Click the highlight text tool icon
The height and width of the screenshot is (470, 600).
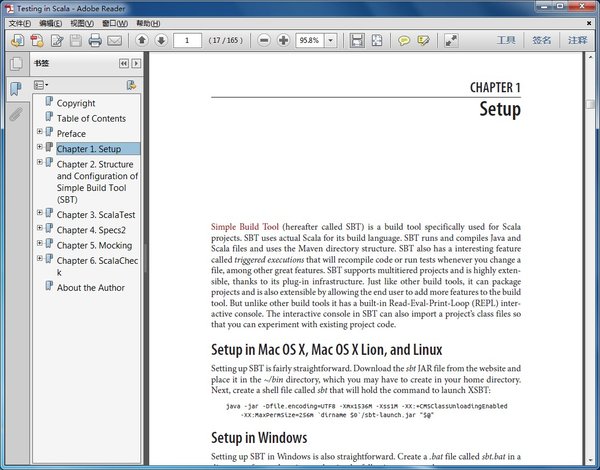point(423,40)
